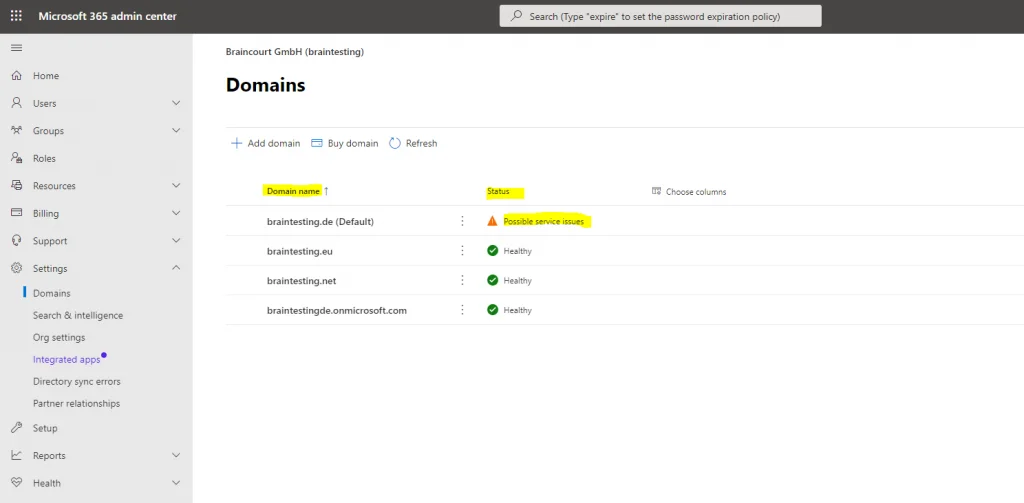Click the Refresh circular arrow icon

coord(394,143)
